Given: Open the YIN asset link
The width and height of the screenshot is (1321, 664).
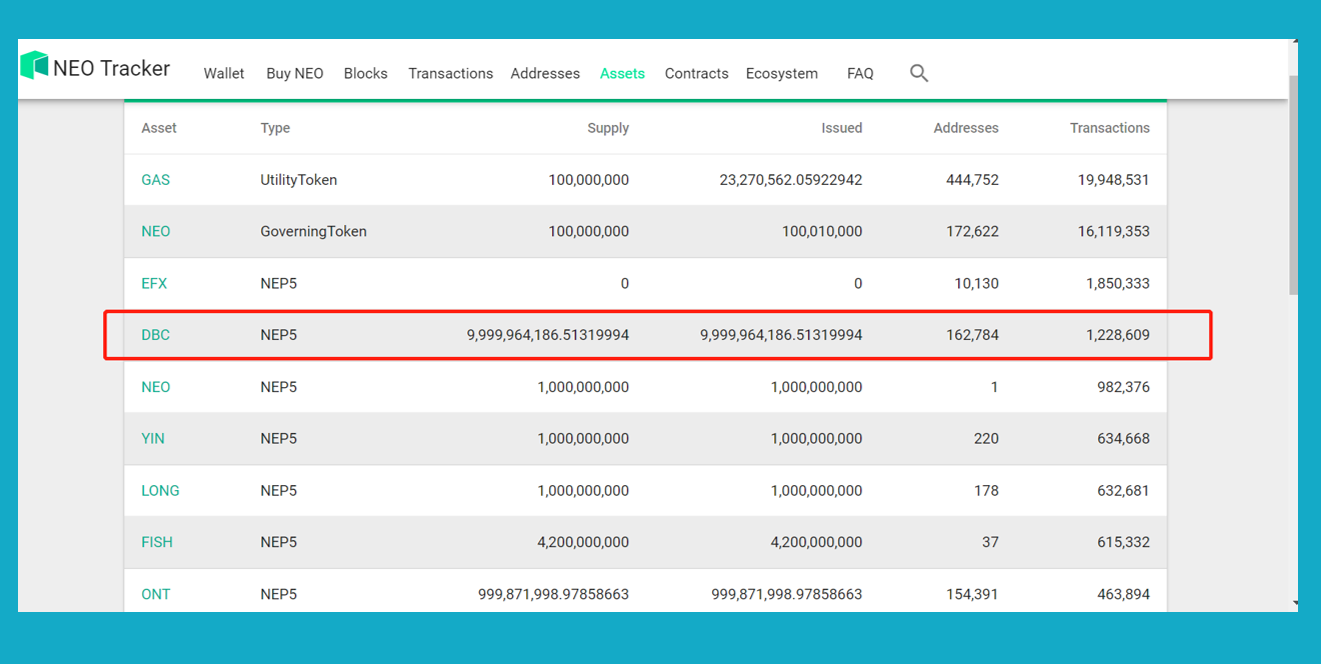Looking at the screenshot, I should click(x=153, y=439).
